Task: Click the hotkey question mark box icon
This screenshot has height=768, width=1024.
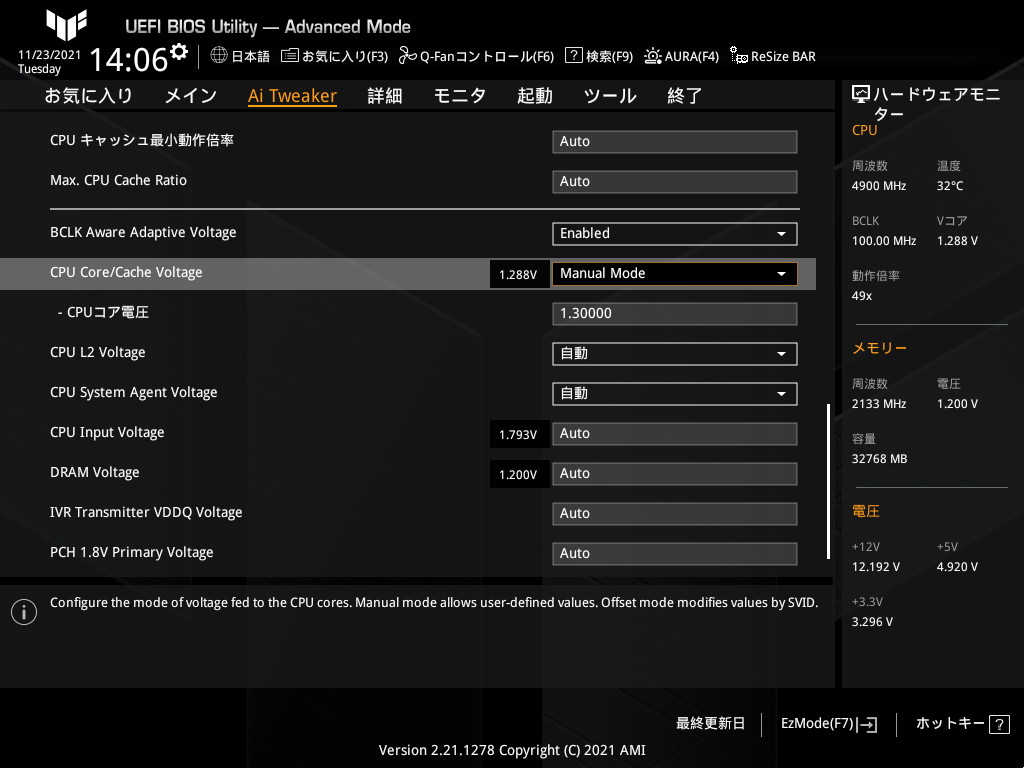Action: tap(999, 724)
